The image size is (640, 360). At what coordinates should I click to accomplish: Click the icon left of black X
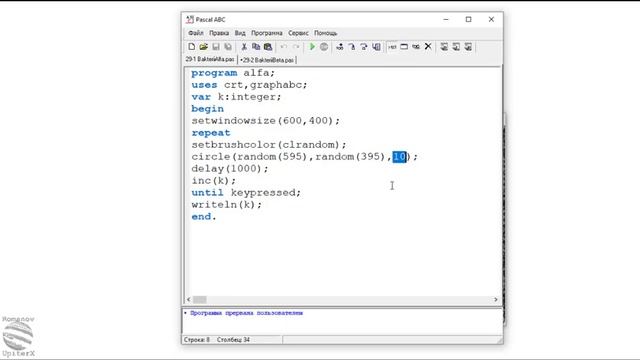tap(416, 47)
